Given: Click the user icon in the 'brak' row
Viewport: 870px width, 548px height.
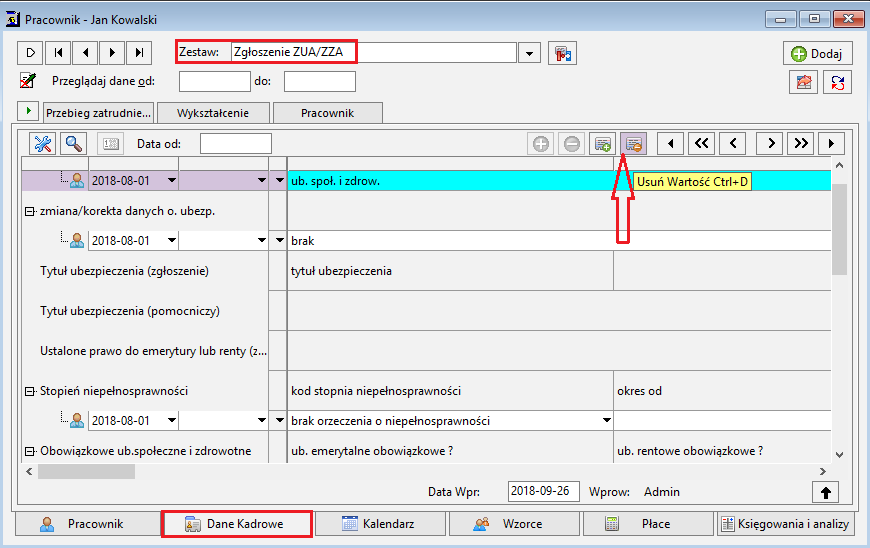Looking at the screenshot, I should [x=77, y=240].
